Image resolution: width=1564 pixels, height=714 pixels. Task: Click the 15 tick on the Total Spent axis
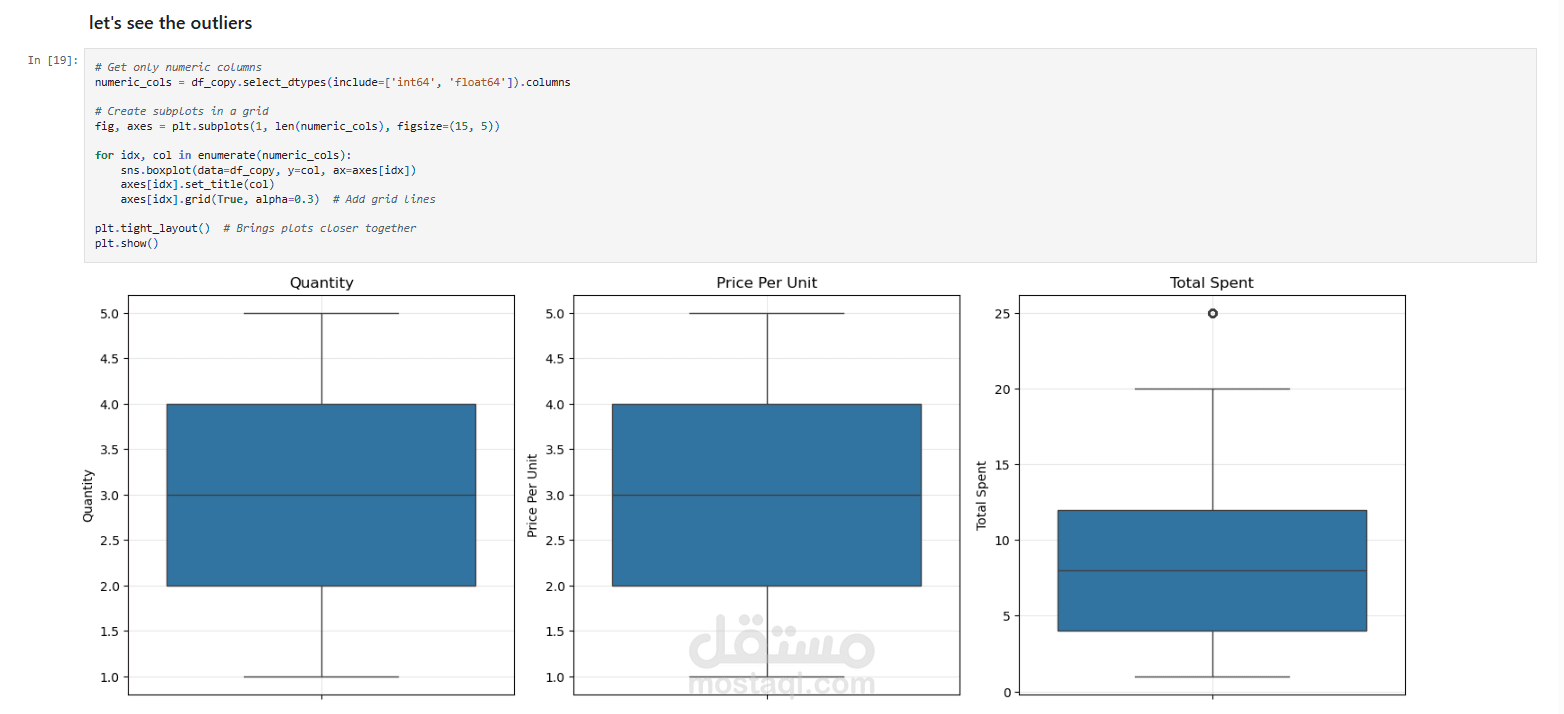[x=1004, y=465]
